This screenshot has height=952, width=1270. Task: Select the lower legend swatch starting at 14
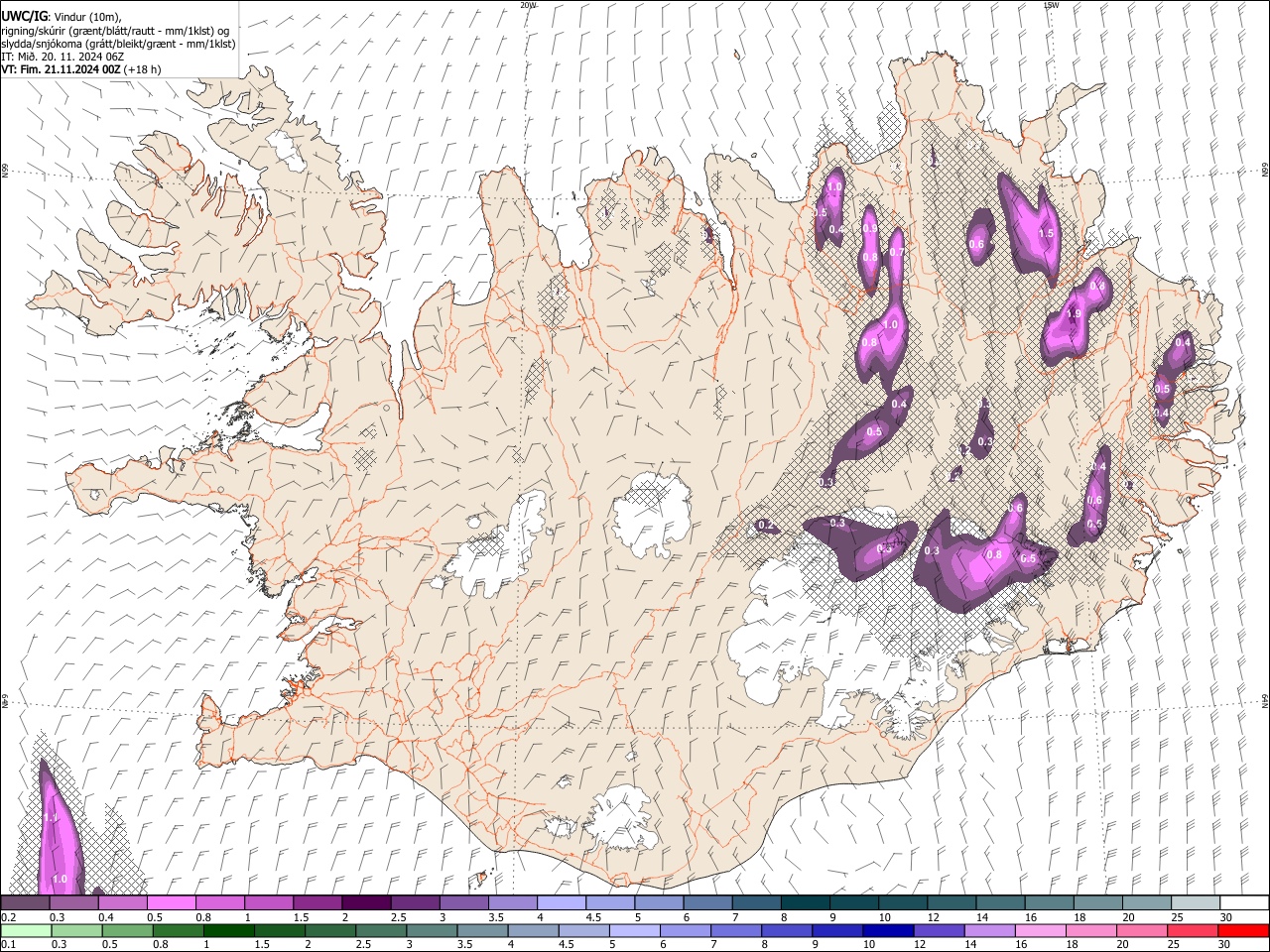pyautogui.click(x=988, y=931)
